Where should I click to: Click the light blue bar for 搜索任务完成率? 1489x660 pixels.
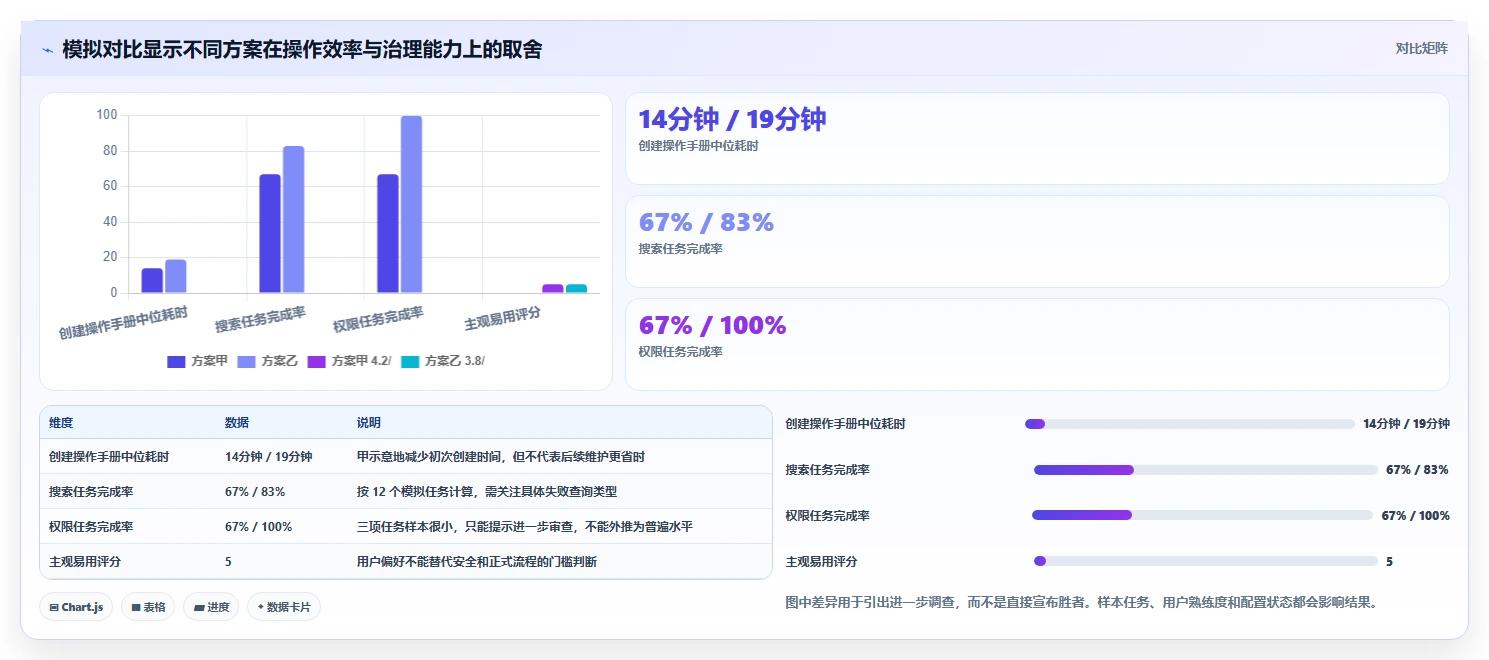point(294,220)
